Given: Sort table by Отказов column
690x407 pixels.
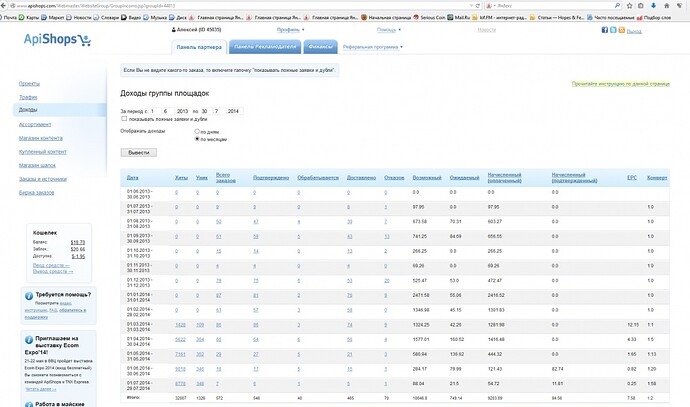Looking at the screenshot, I should point(394,178).
